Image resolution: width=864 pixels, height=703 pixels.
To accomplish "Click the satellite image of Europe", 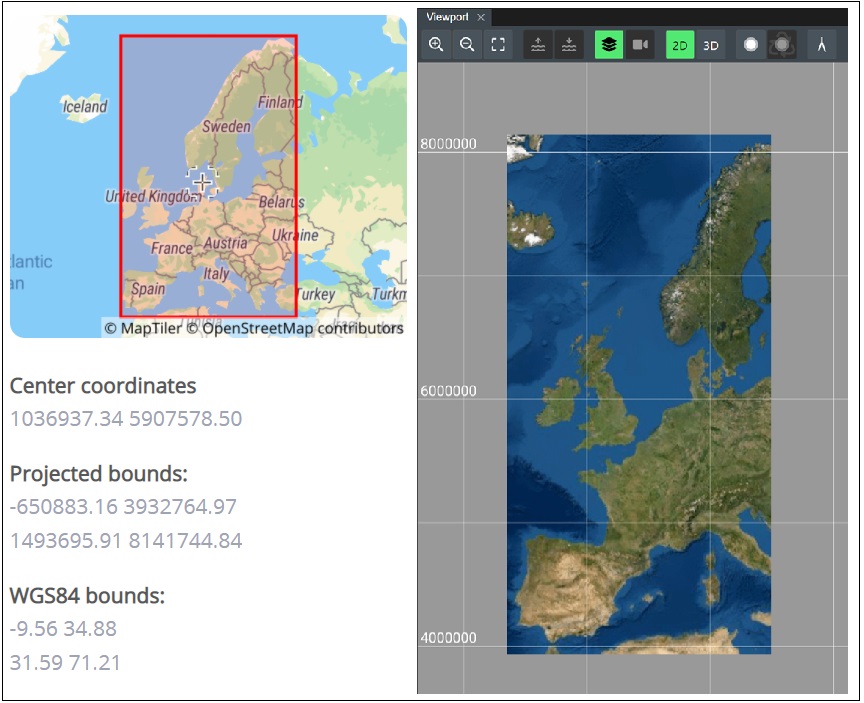I will click(x=639, y=394).
